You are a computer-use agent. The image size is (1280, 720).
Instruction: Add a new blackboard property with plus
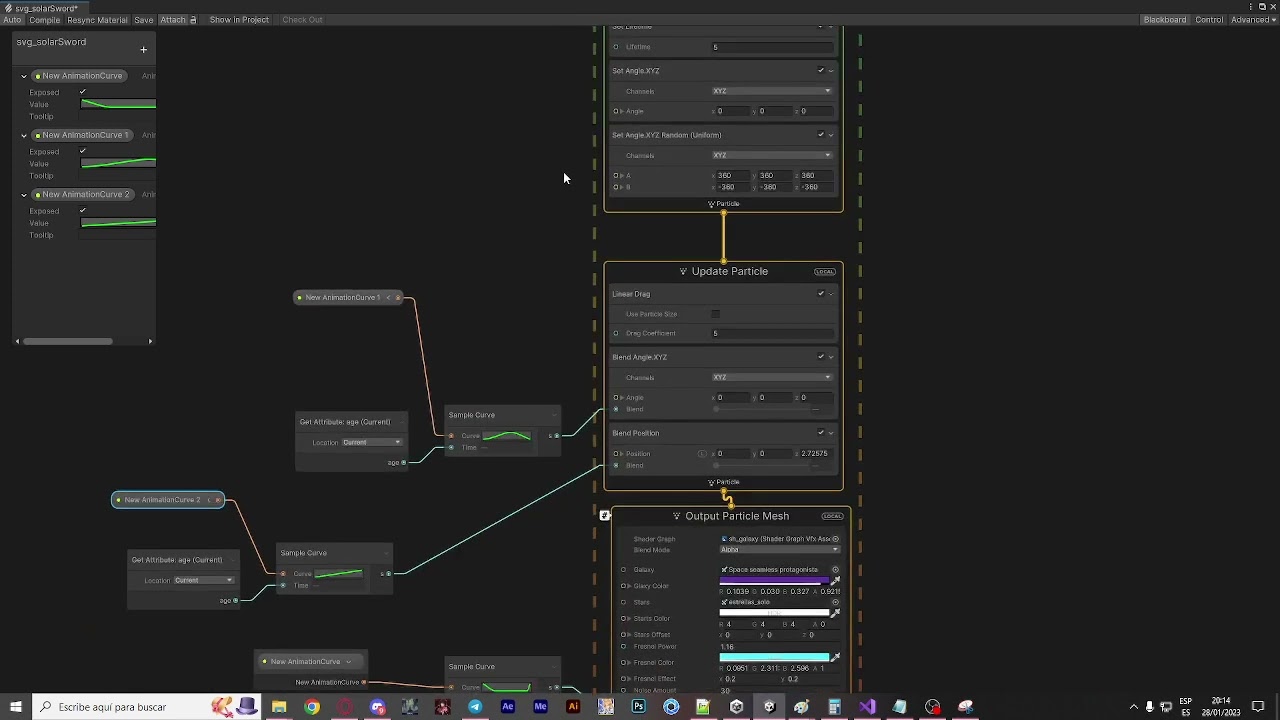click(x=143, y=49)
